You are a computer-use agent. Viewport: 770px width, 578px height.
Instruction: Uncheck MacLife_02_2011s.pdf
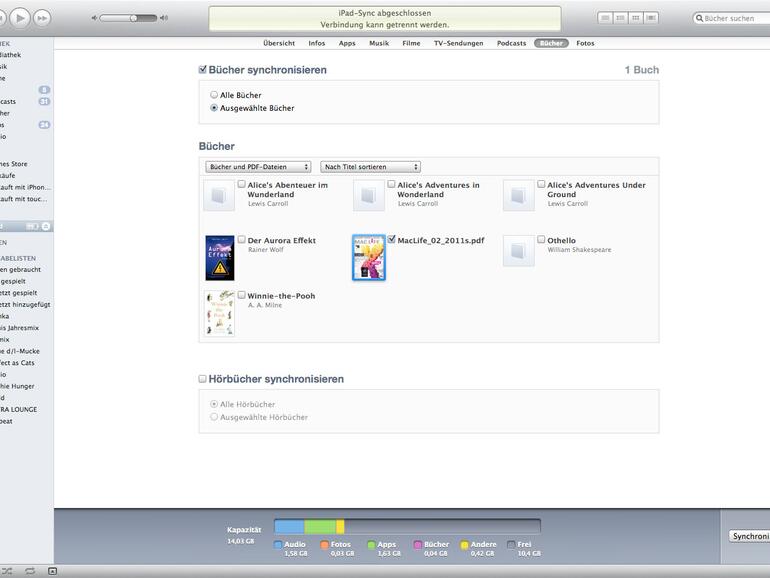[391, 240]
